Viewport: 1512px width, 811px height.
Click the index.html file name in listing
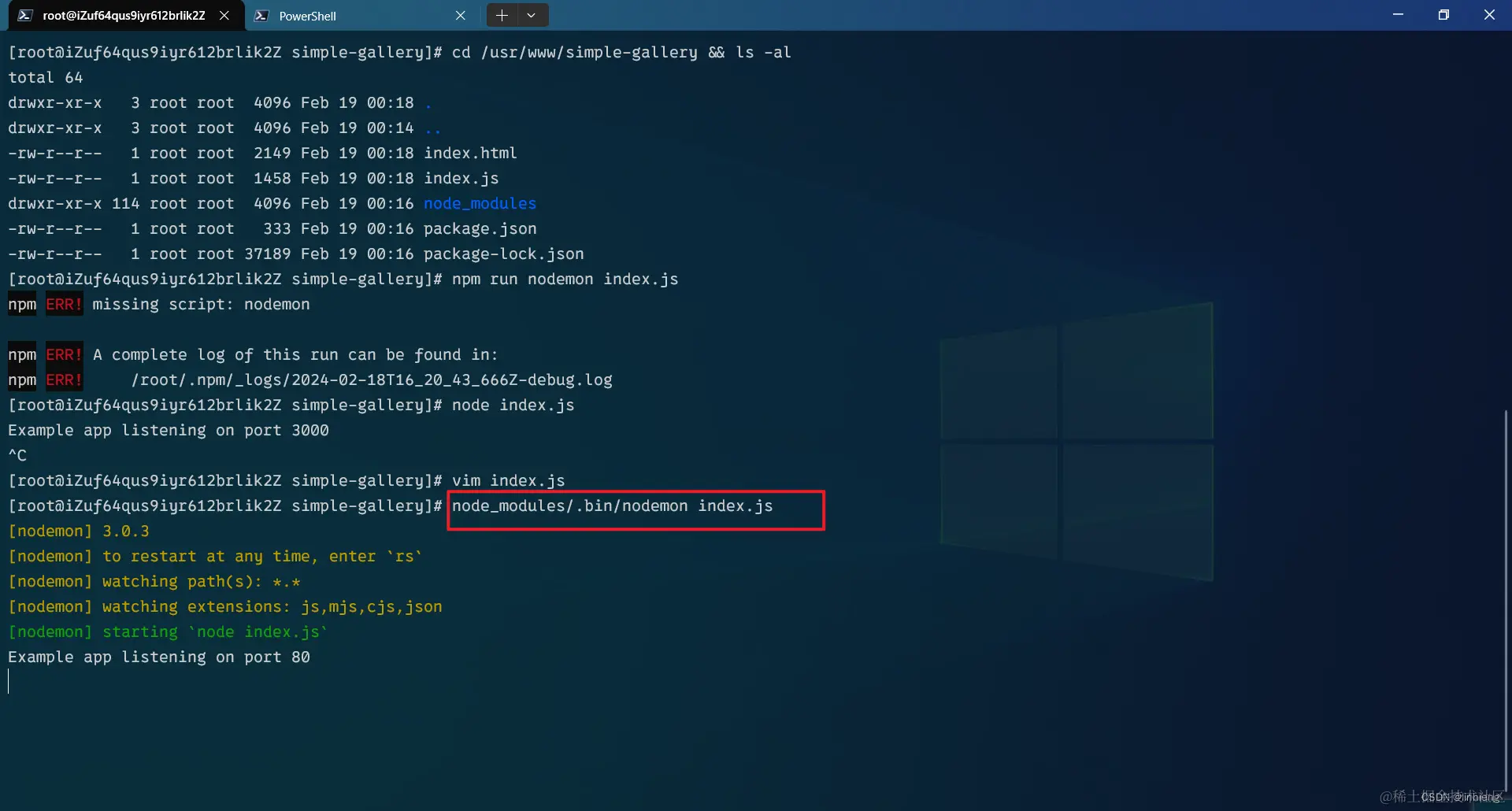pos(470,153)
